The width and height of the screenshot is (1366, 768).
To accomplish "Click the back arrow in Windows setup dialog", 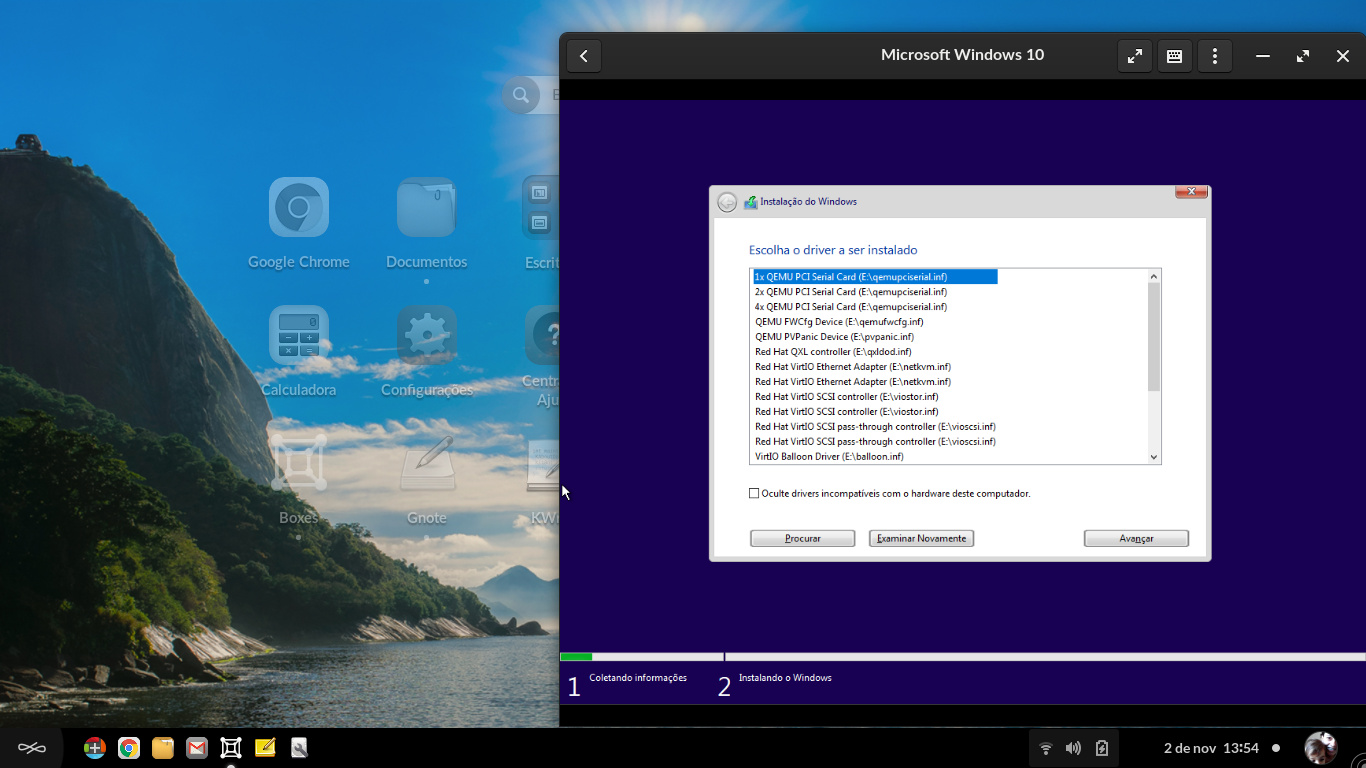I will (727, 202).
